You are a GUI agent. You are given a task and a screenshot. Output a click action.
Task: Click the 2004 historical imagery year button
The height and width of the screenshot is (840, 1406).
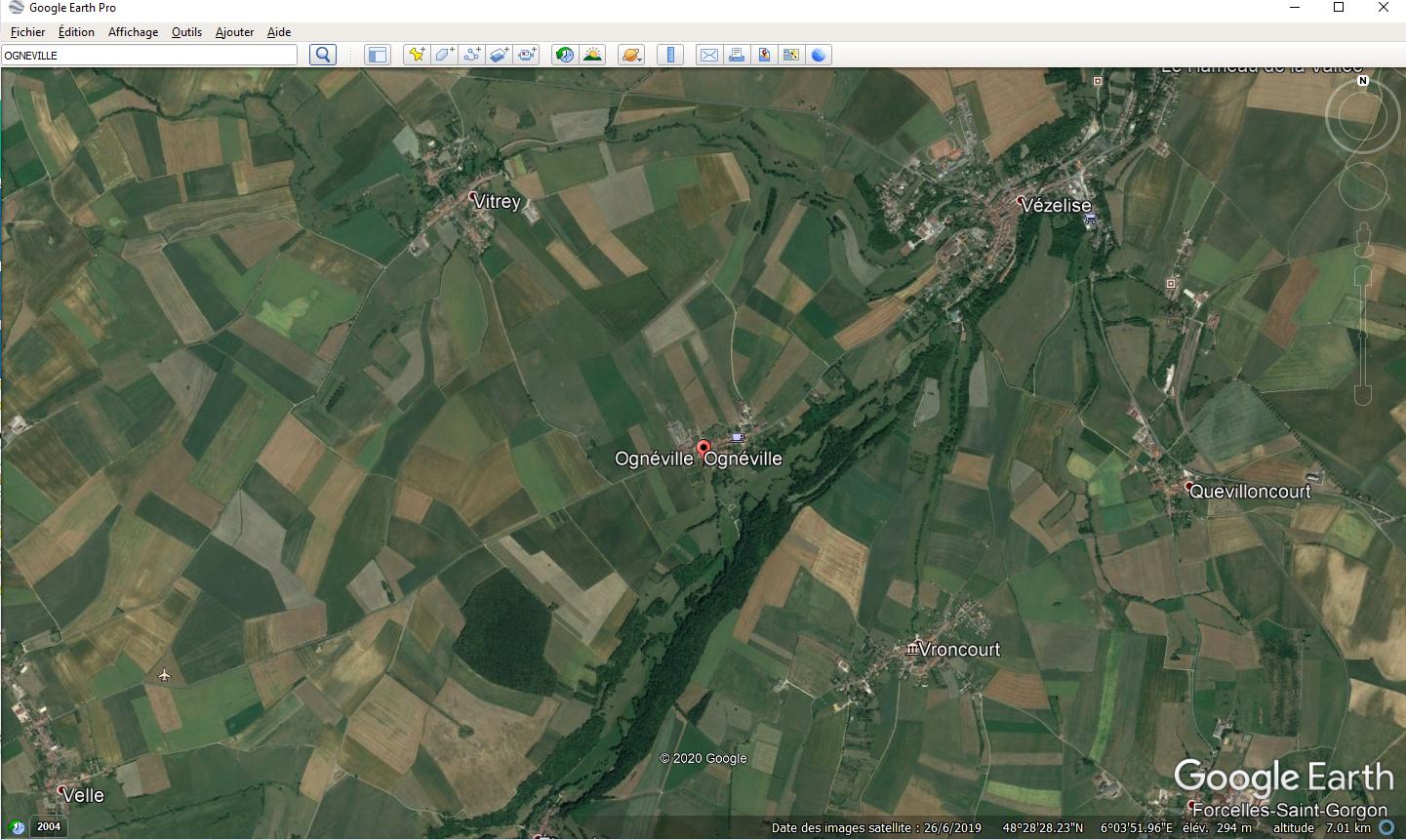pos(49,826)
